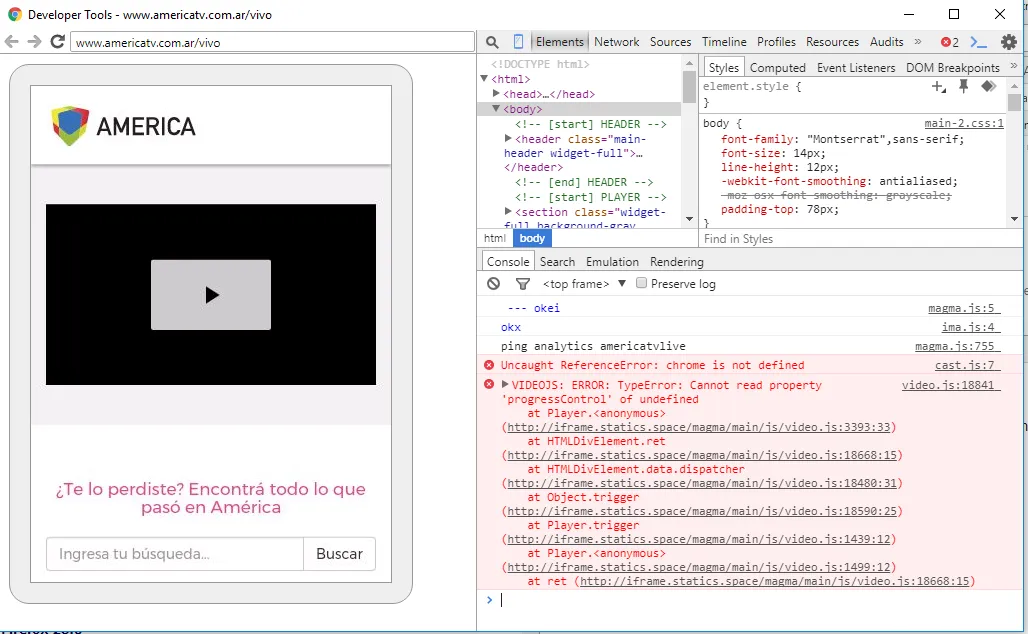Click the red error count indicator
Viewport: 1028px width, 634px height.
950,42
